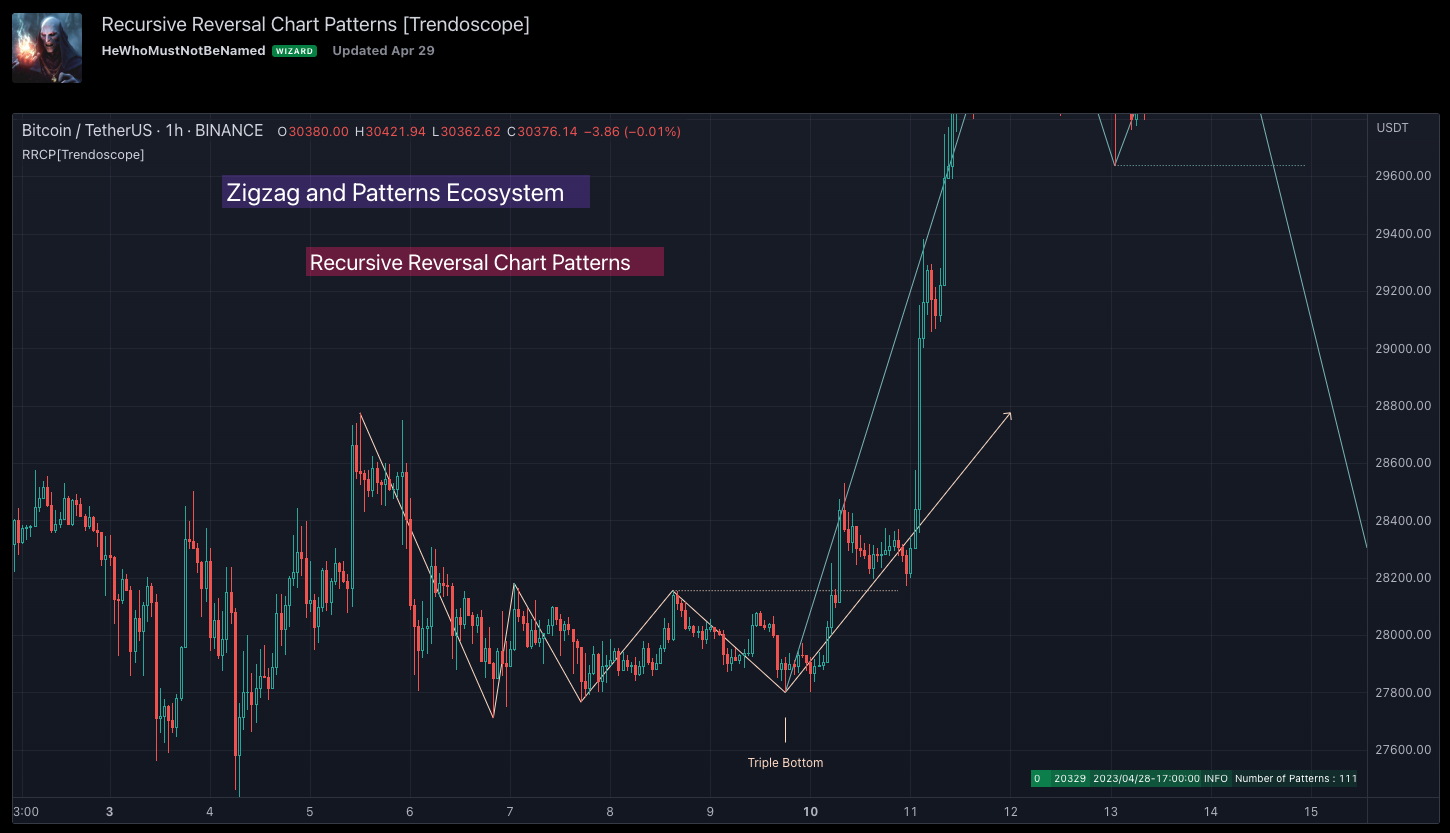Click the projection arrowhead near 28800
The height and width of the screenshot is (833, 1450).
(x=1007, y=416)
